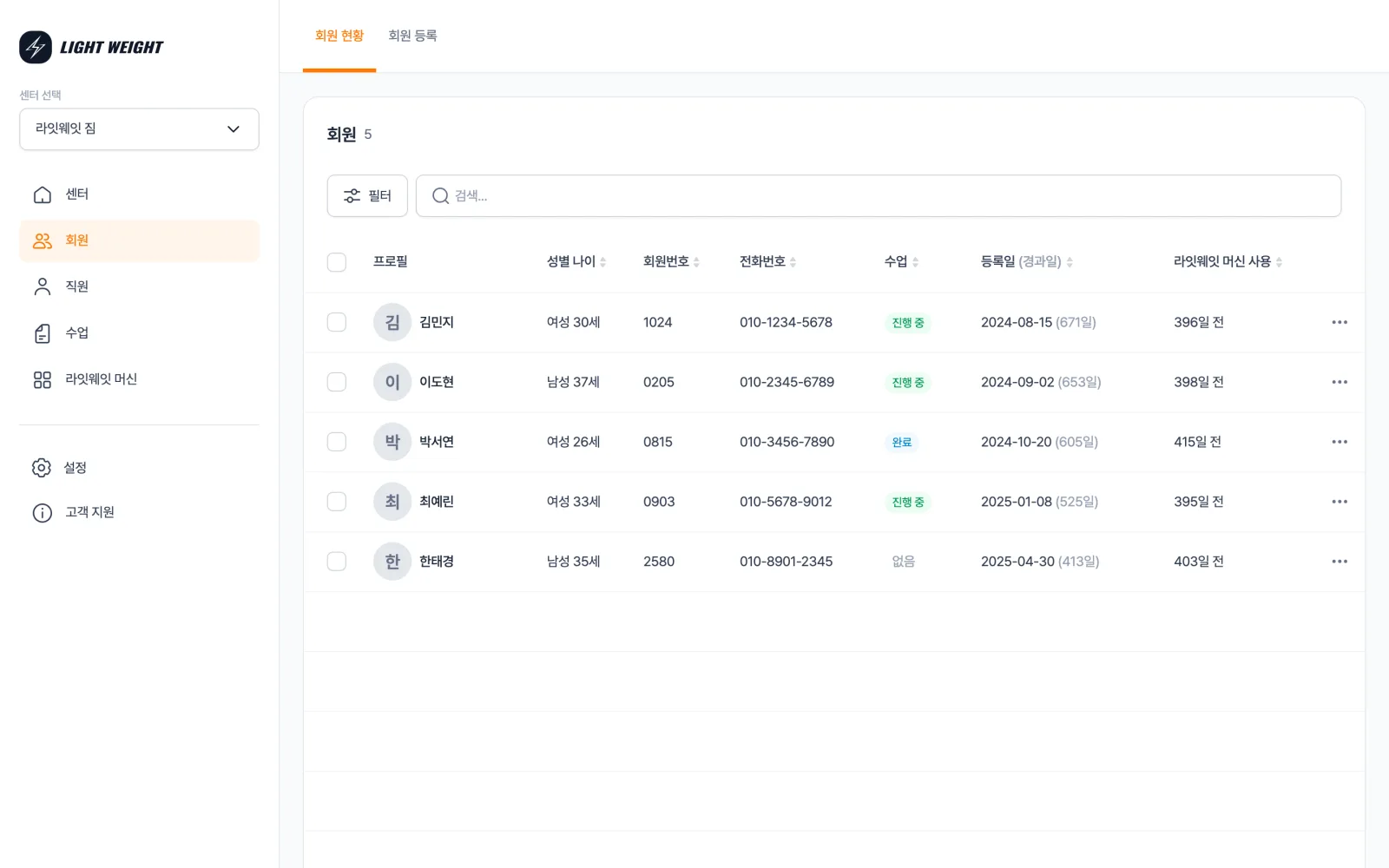The image size is (1389, 868).
Task: Click member number 1024
Action: [657, 322]
